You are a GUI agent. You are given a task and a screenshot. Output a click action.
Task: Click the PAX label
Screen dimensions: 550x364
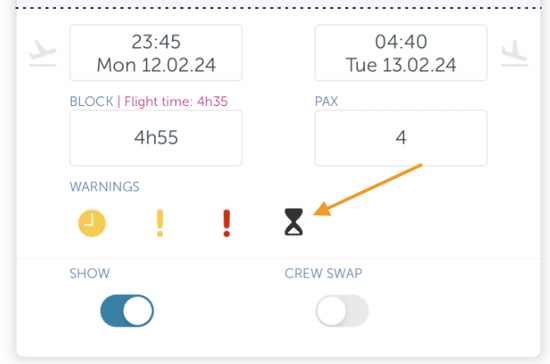point(326,102)
